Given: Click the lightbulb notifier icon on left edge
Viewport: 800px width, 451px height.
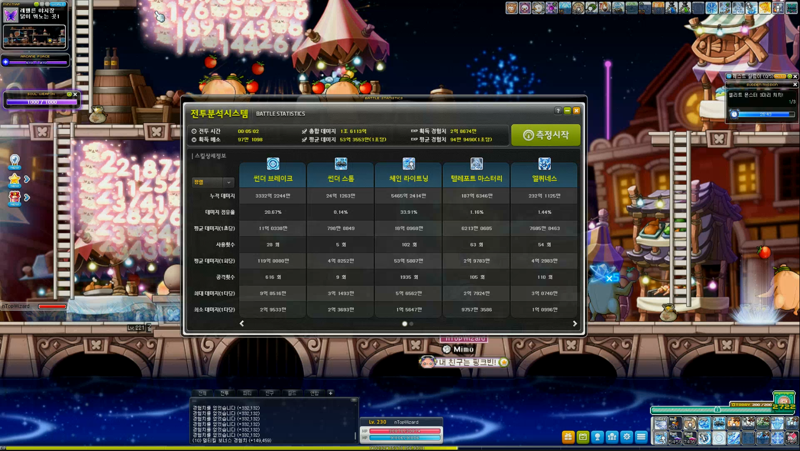Looking at the screenshot, I should point(15,161).
